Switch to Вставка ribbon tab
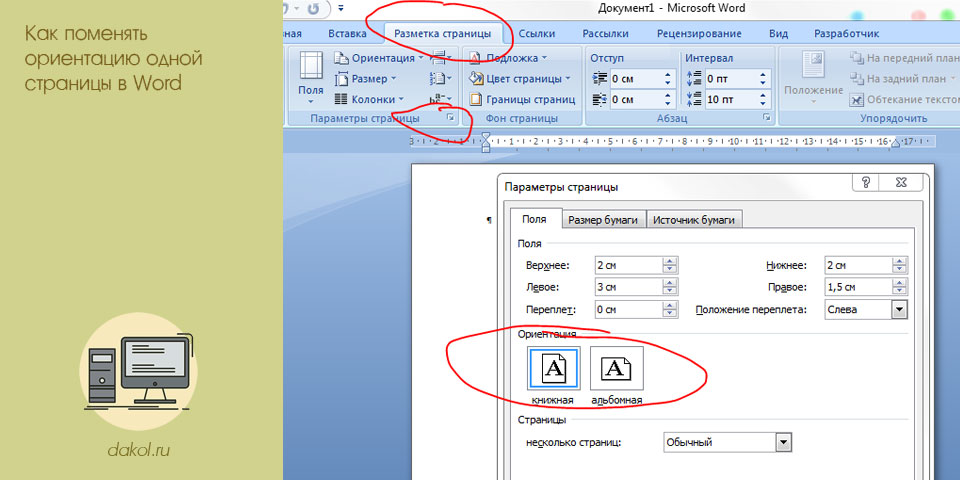This screenshot has height=480, width=960. click(x=347, y=34)
